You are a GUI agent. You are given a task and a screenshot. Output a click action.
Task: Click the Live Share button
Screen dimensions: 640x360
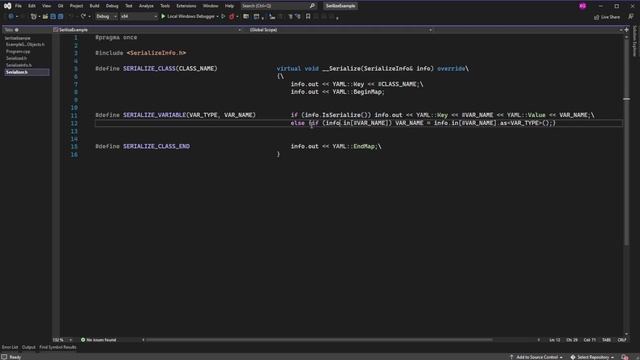click(x=607, y=17)
